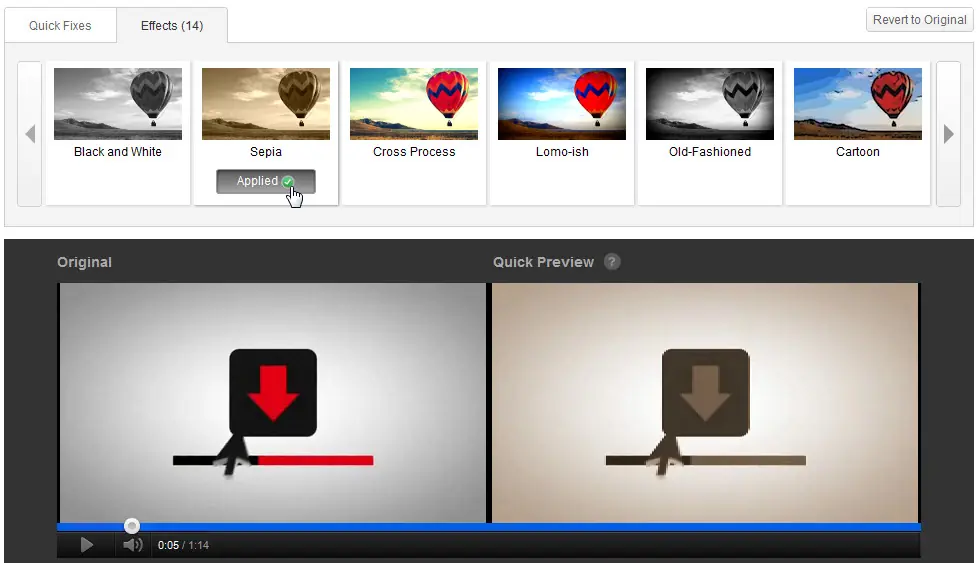
Task: Open the Effects (14) tab
Action: (172, 26)
